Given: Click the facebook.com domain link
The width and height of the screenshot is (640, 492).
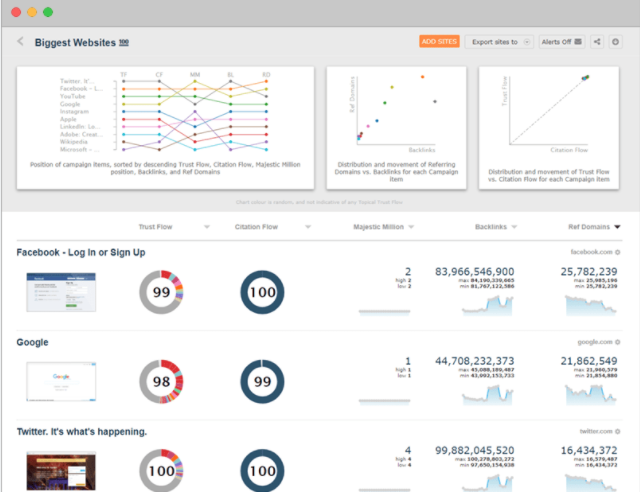Looking at the screenshot, I should (591, 252).
